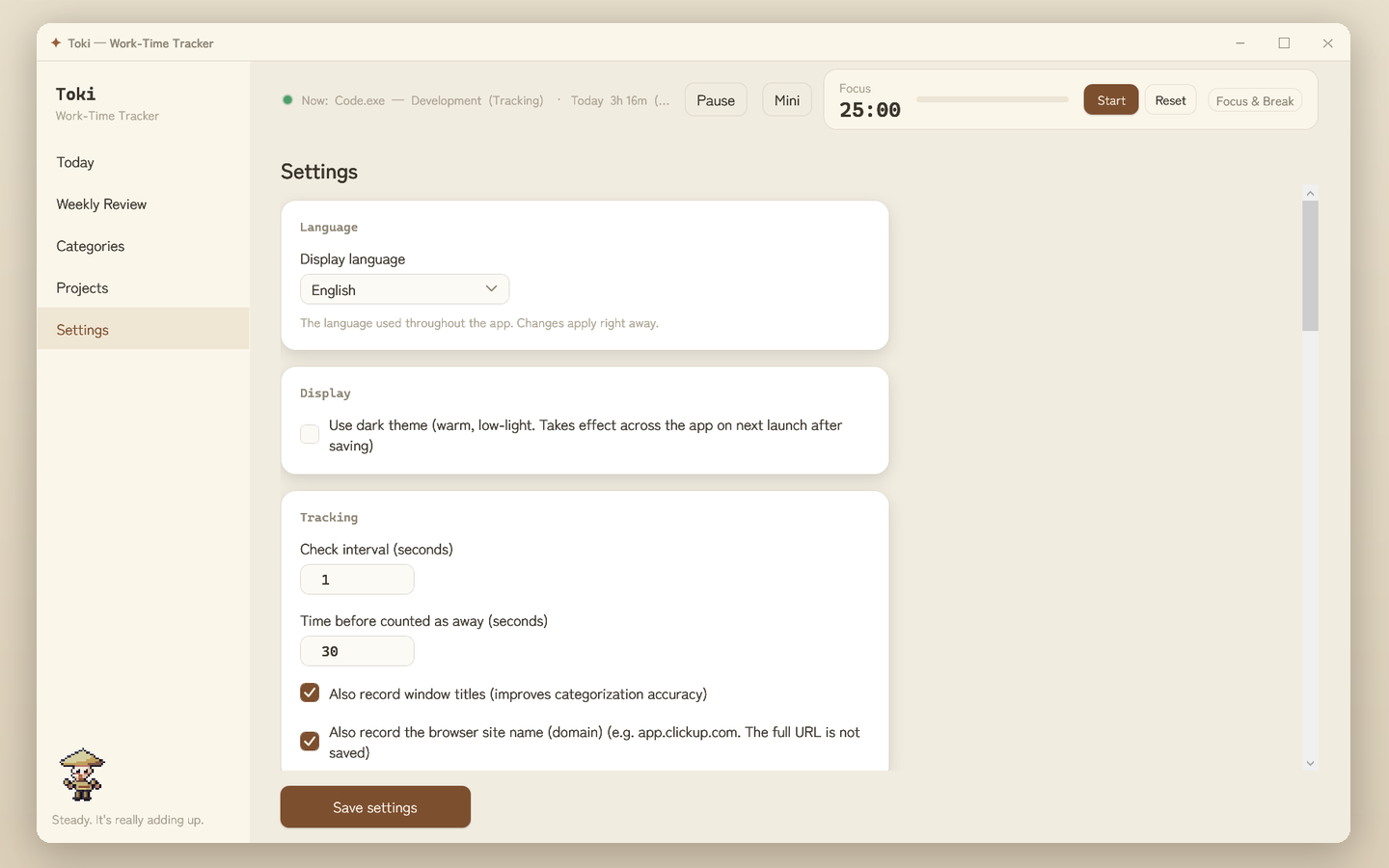Open the Today page
The height and width of the screenshot is (868, 1389).
(x=143, y=162)
